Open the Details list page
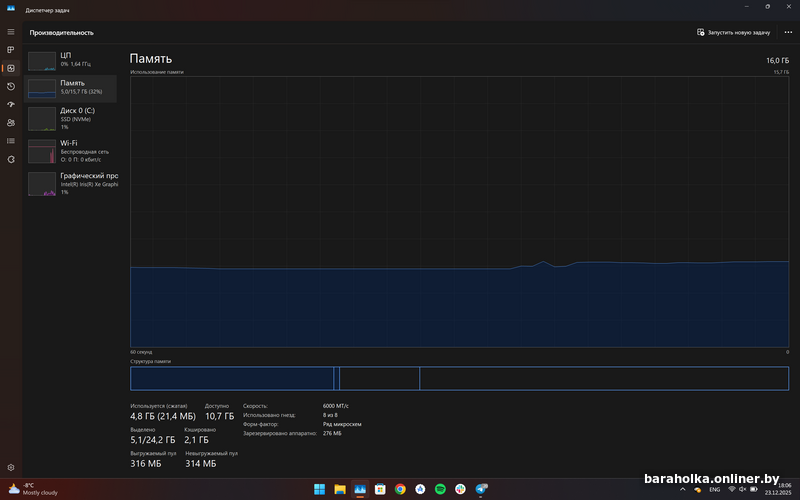 [x=11, y=141]
